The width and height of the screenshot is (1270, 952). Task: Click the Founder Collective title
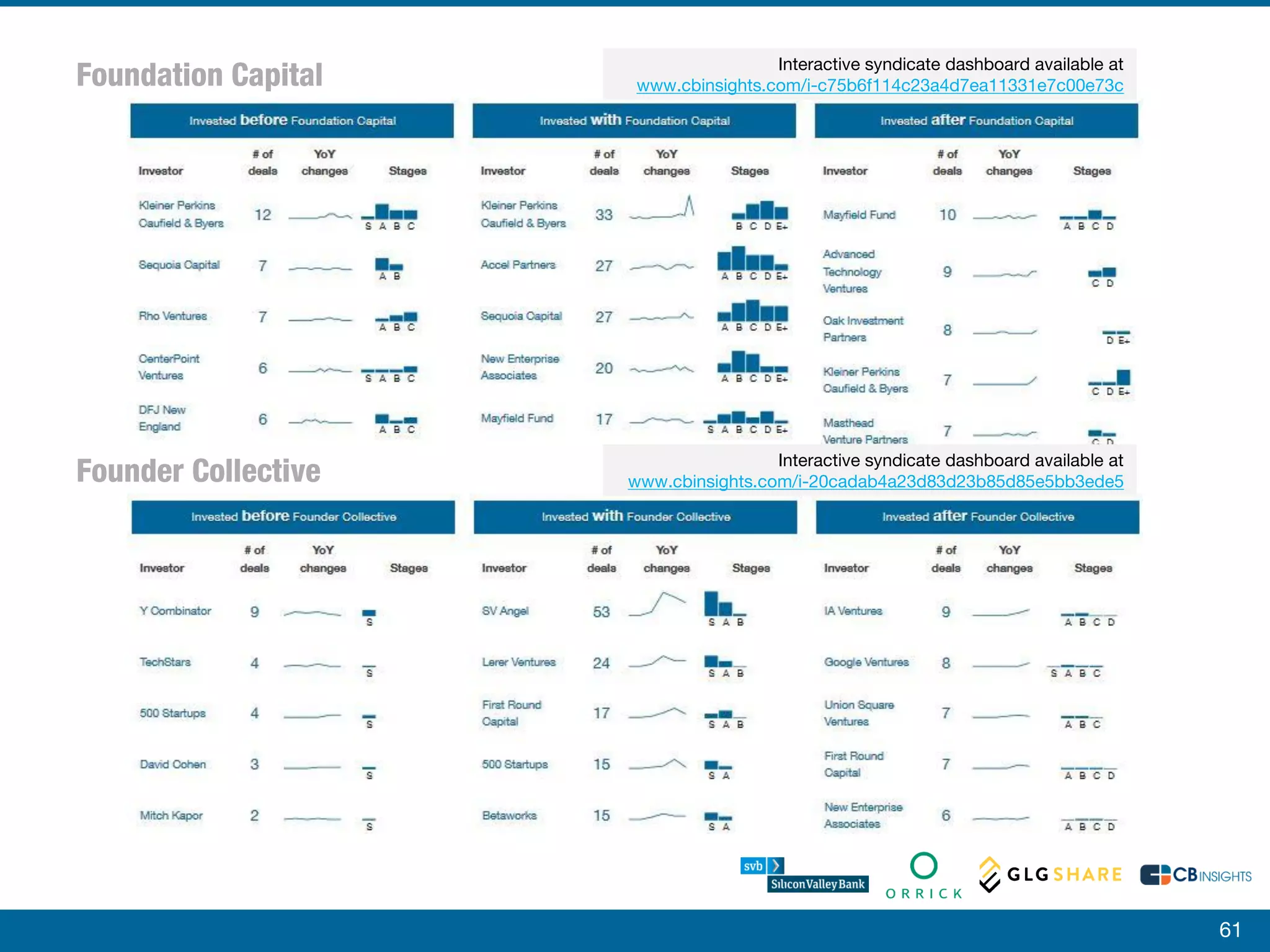[198, 471]
